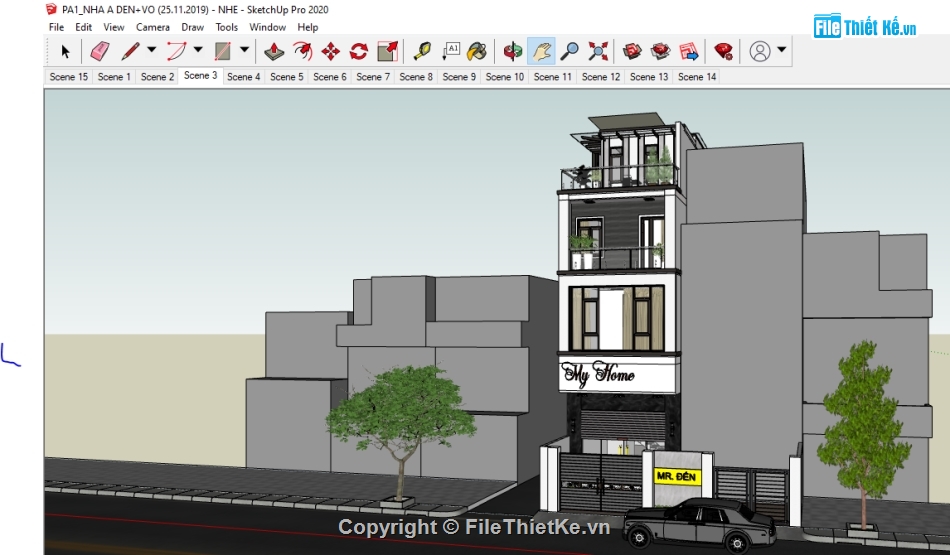Activate the Orbit tool
The width and height of the screenshot is (950, 555).
[x=513, y=52]
